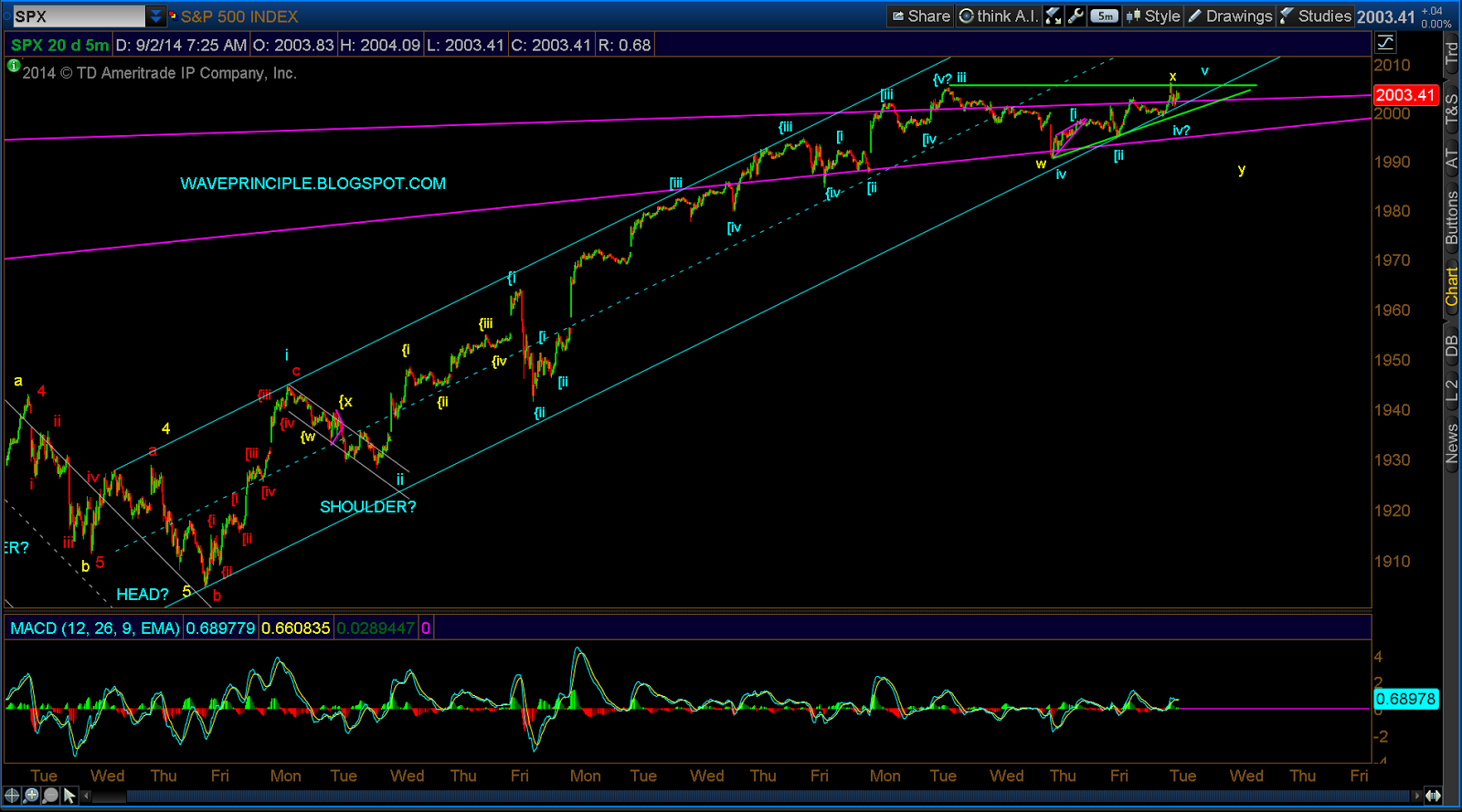Open the T&S side tab
Screen dimensions: 1462x812
[1451, 110]
